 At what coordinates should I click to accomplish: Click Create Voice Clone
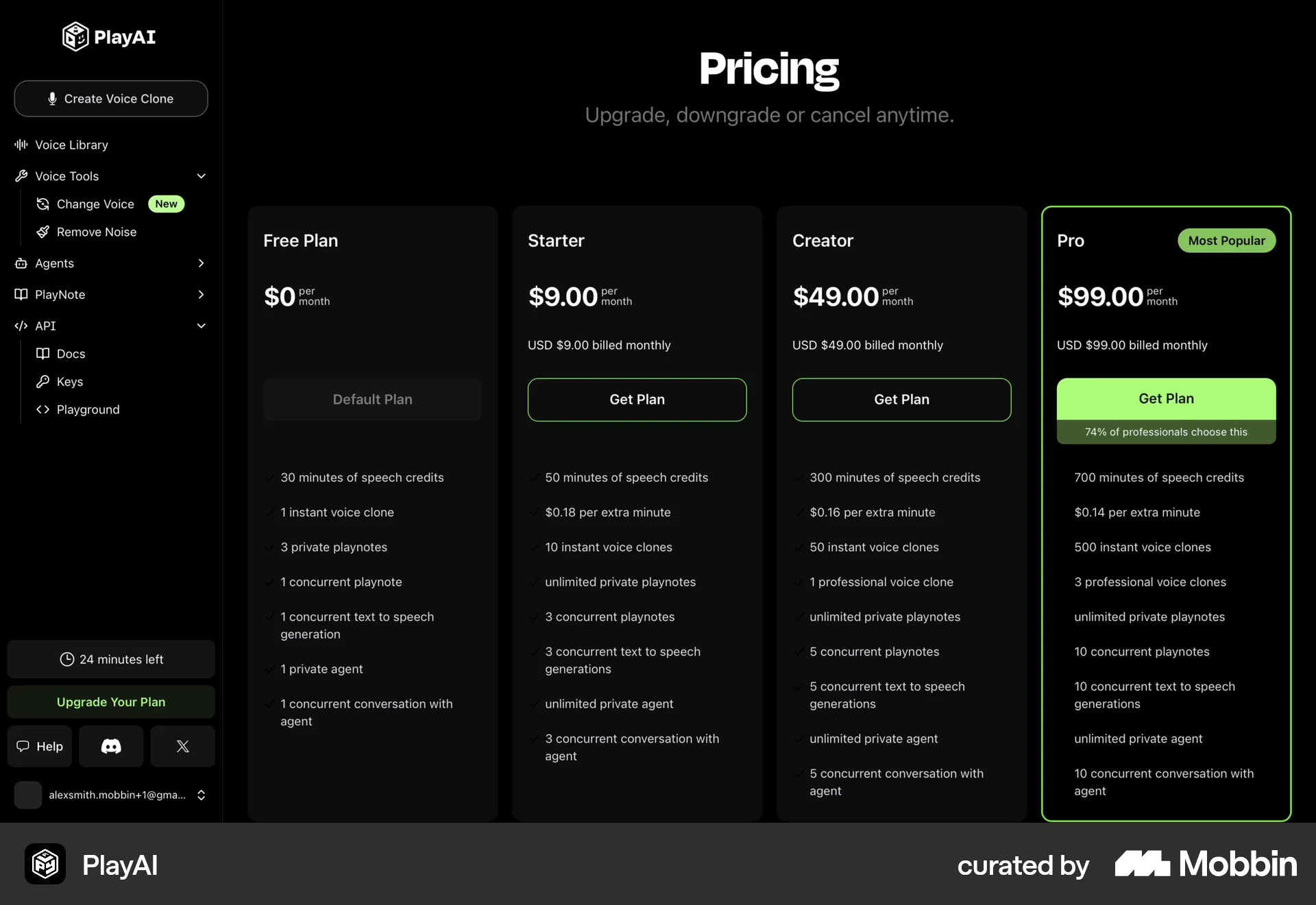click(x=110, y=99)
